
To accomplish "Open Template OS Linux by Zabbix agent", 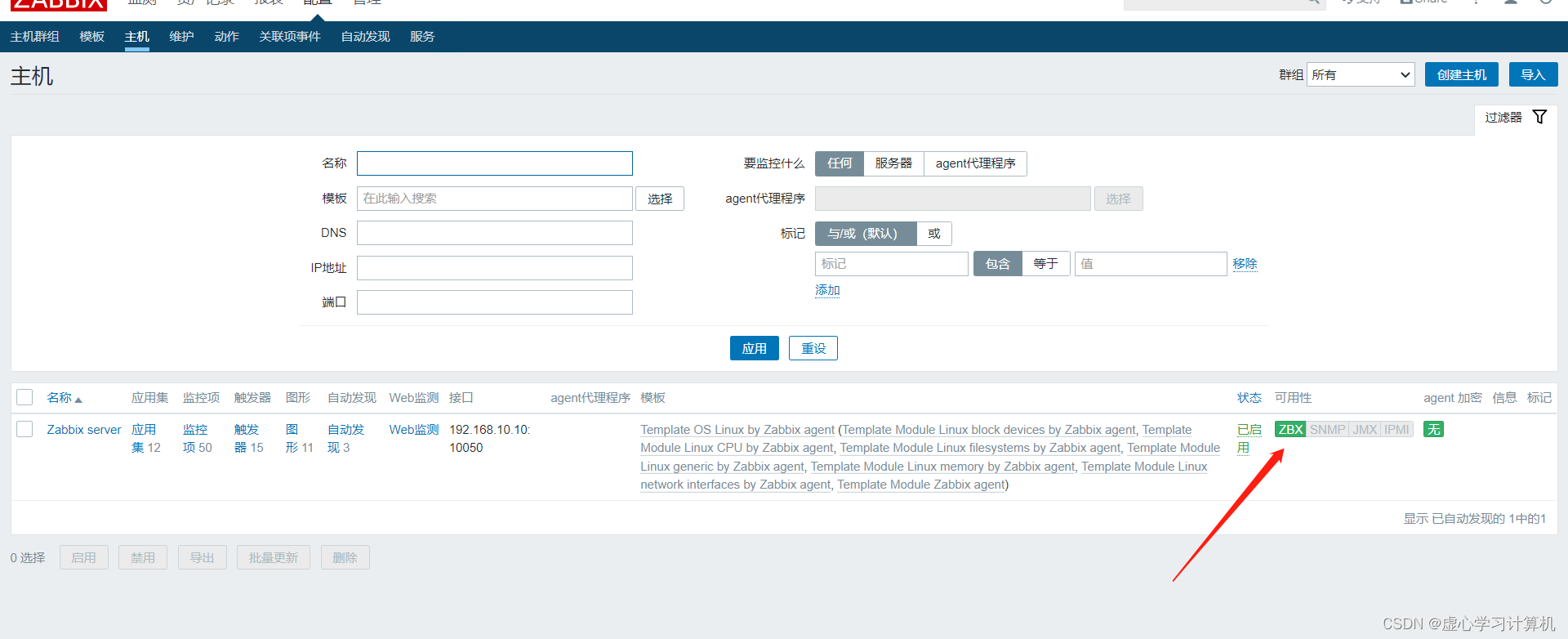I will 737,430.
